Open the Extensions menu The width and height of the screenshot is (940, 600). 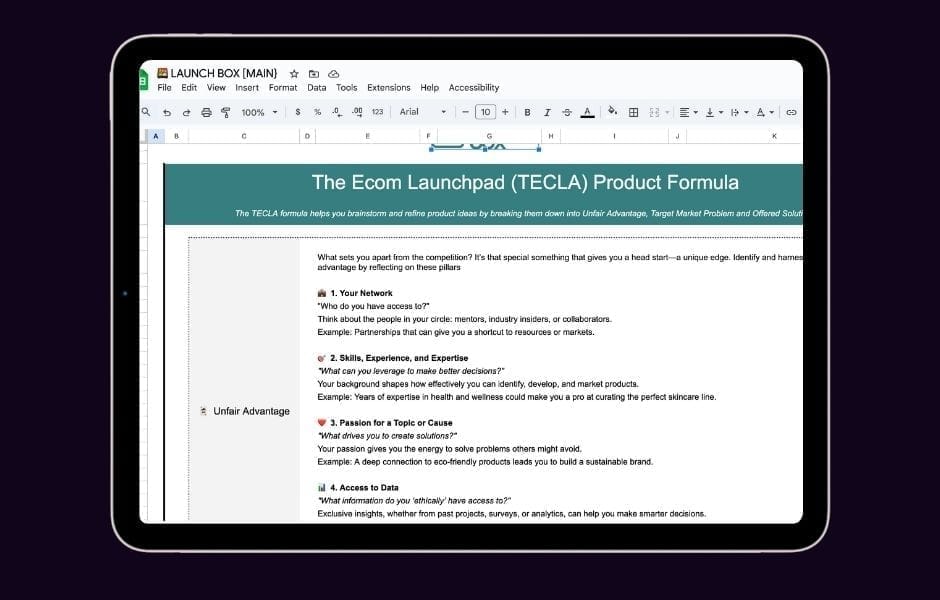[x=388, y=88]
